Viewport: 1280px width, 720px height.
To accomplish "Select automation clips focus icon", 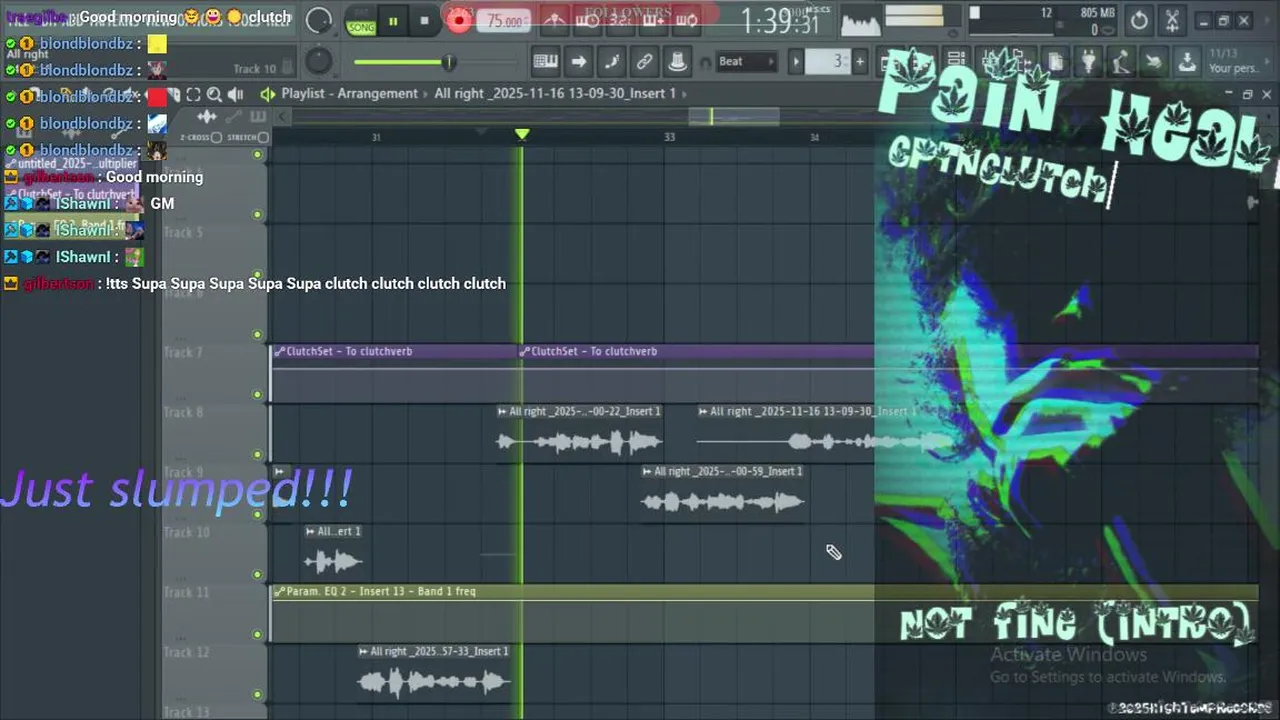I will (x=234, y=118).
